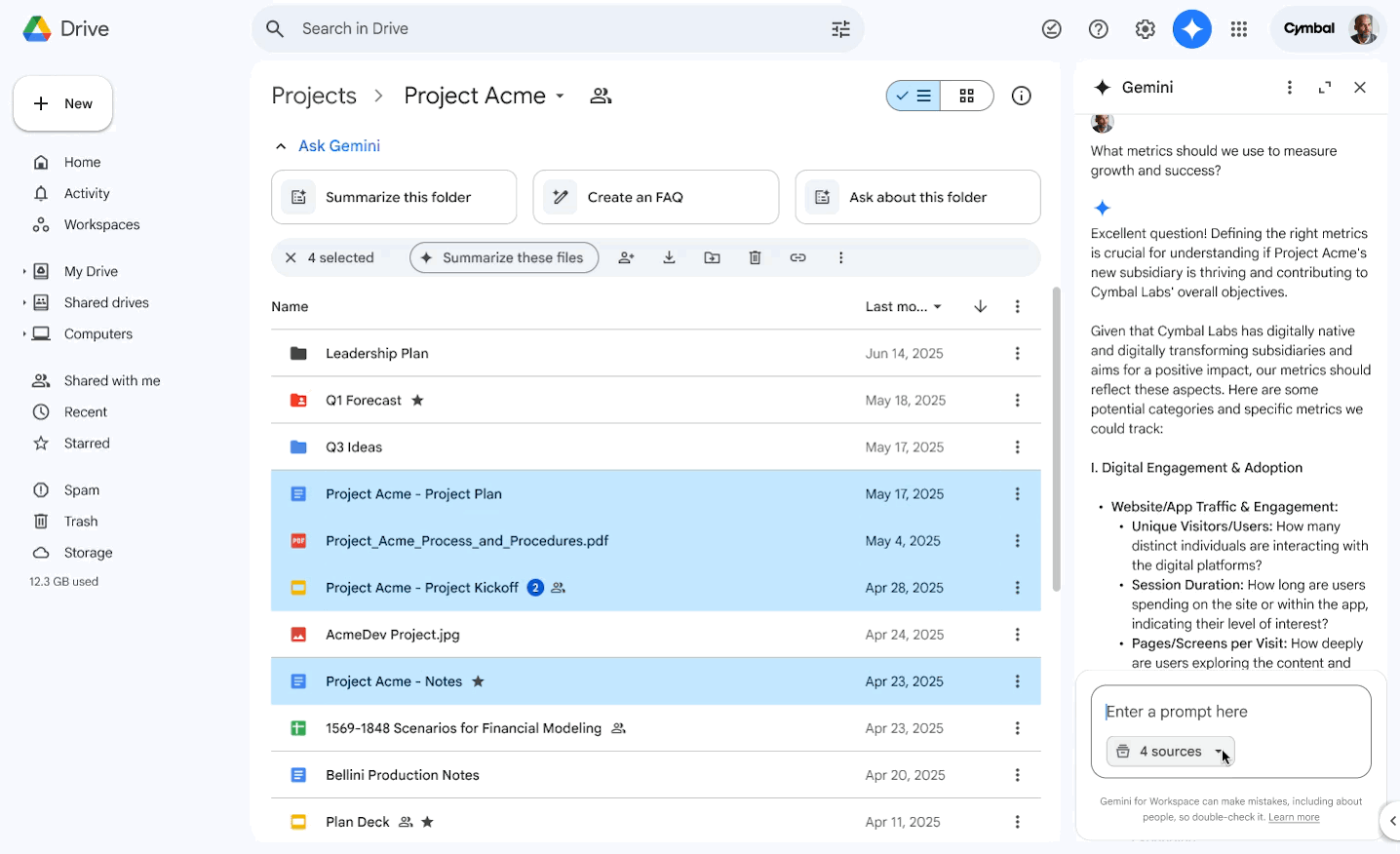Copy a link to the selected files
Screen dimensions: 1400x854
[797, 257]
